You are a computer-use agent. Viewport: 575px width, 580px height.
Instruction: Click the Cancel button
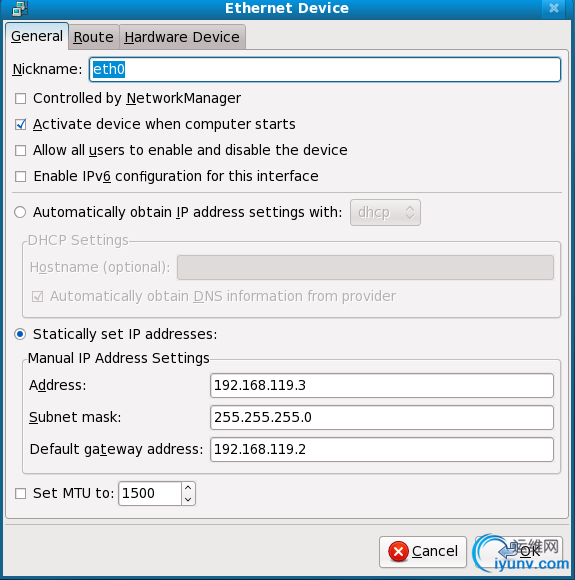pos(423,552)
